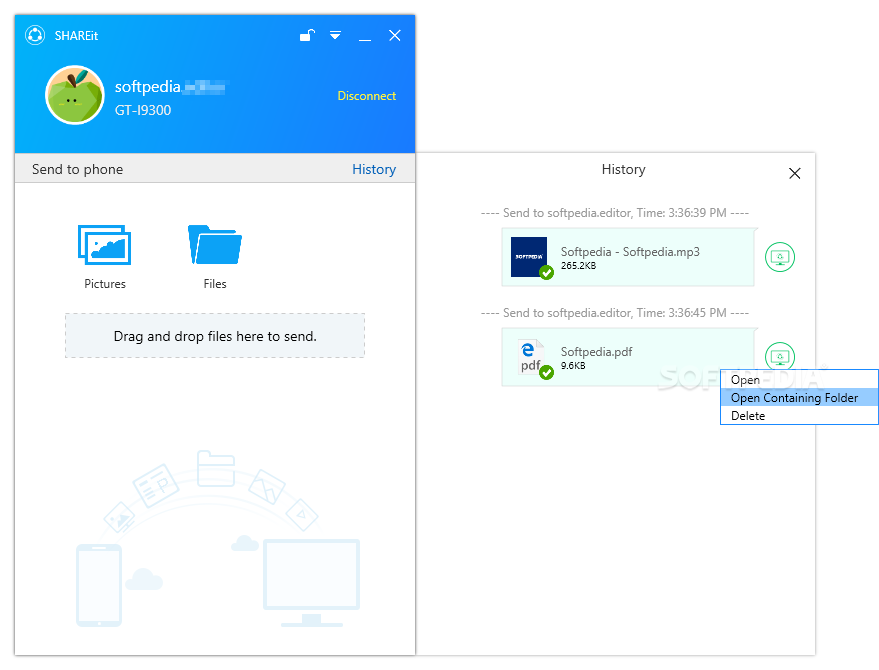Click the GT-I9300 device model text
The width and height of the screenshot is (879, 670).
click(143, 110)
